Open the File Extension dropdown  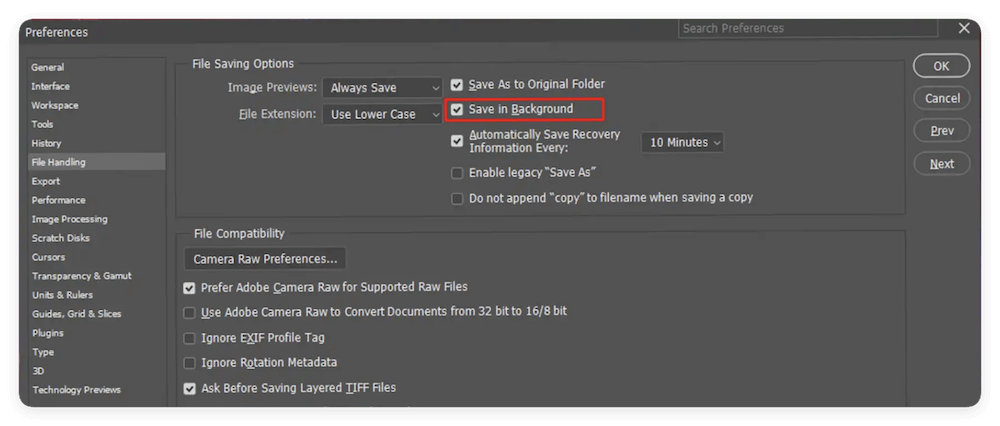coord(382,114)
